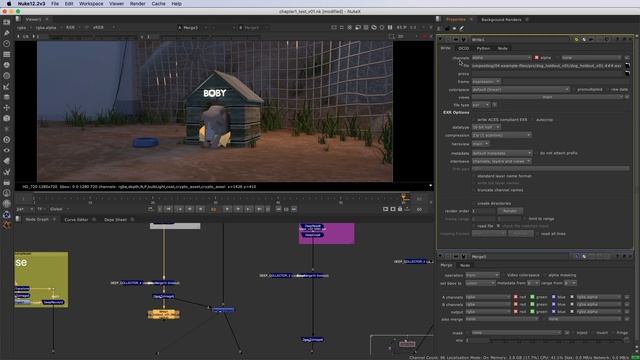Open the Filter nodes toolbar menu
The width and height of the screenshot is (640, 360).
pyautogui.click(x=7, y=76)
